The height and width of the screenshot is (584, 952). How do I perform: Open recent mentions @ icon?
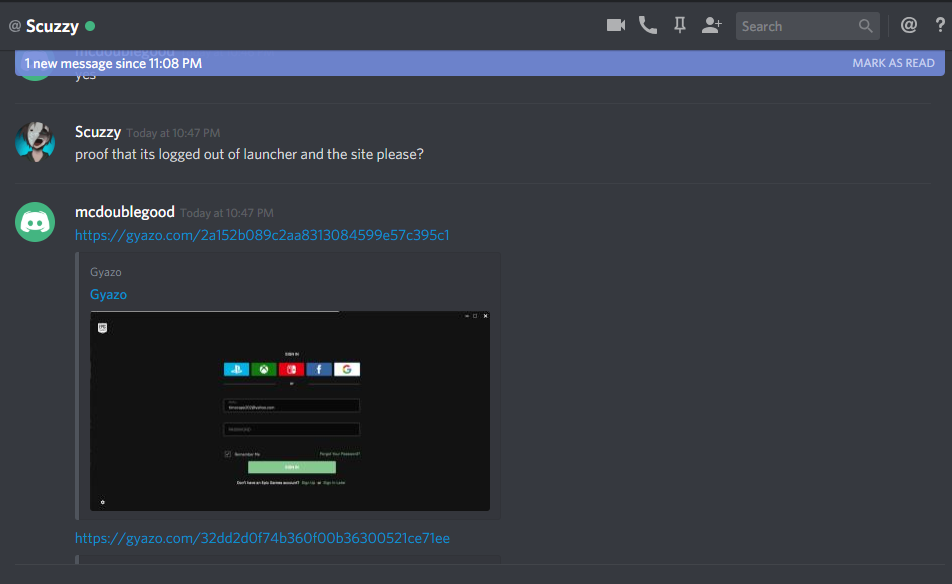(x=908, y=25)
